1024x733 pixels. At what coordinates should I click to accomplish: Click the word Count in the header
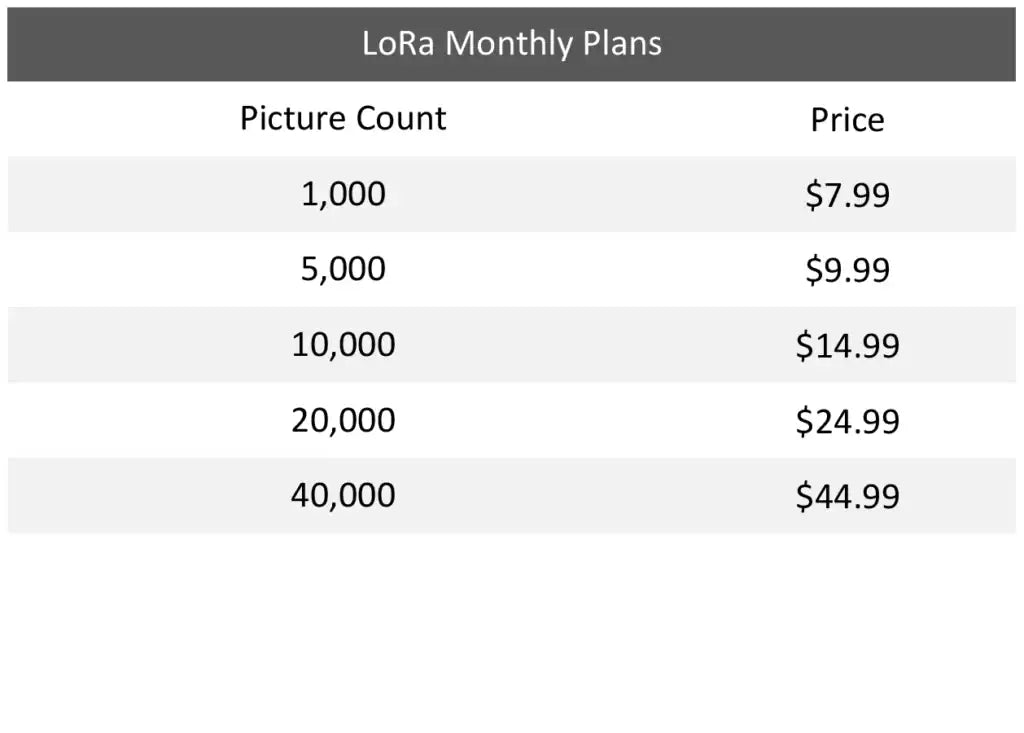point(402,119)
